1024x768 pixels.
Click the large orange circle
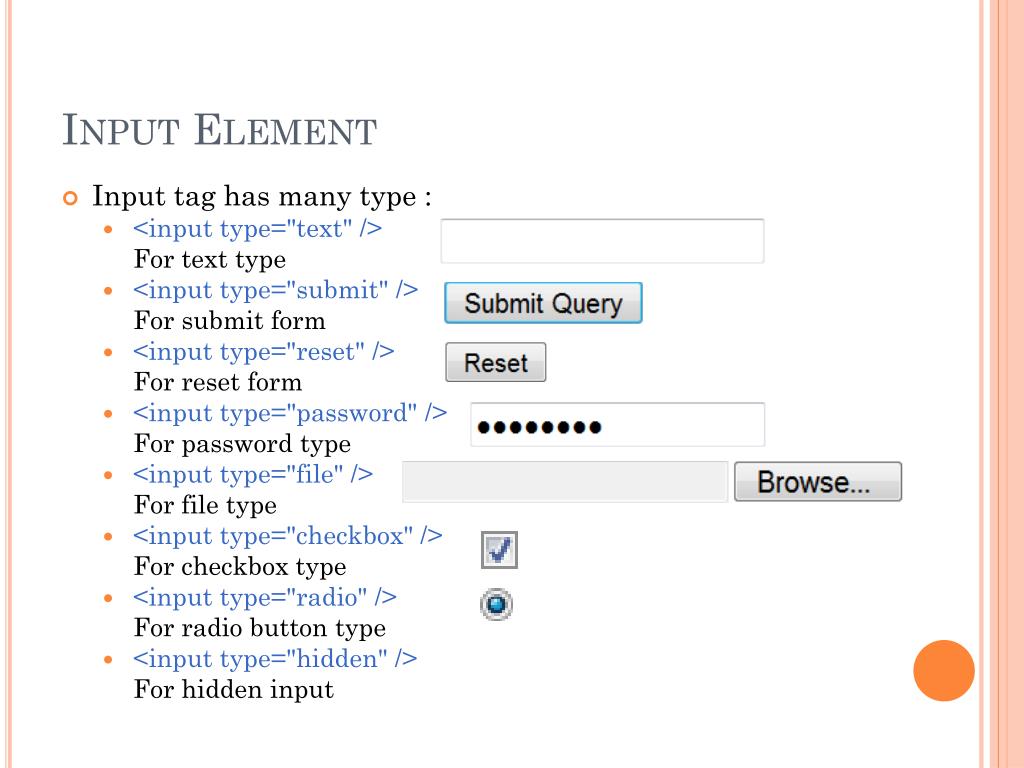[944, 671]
